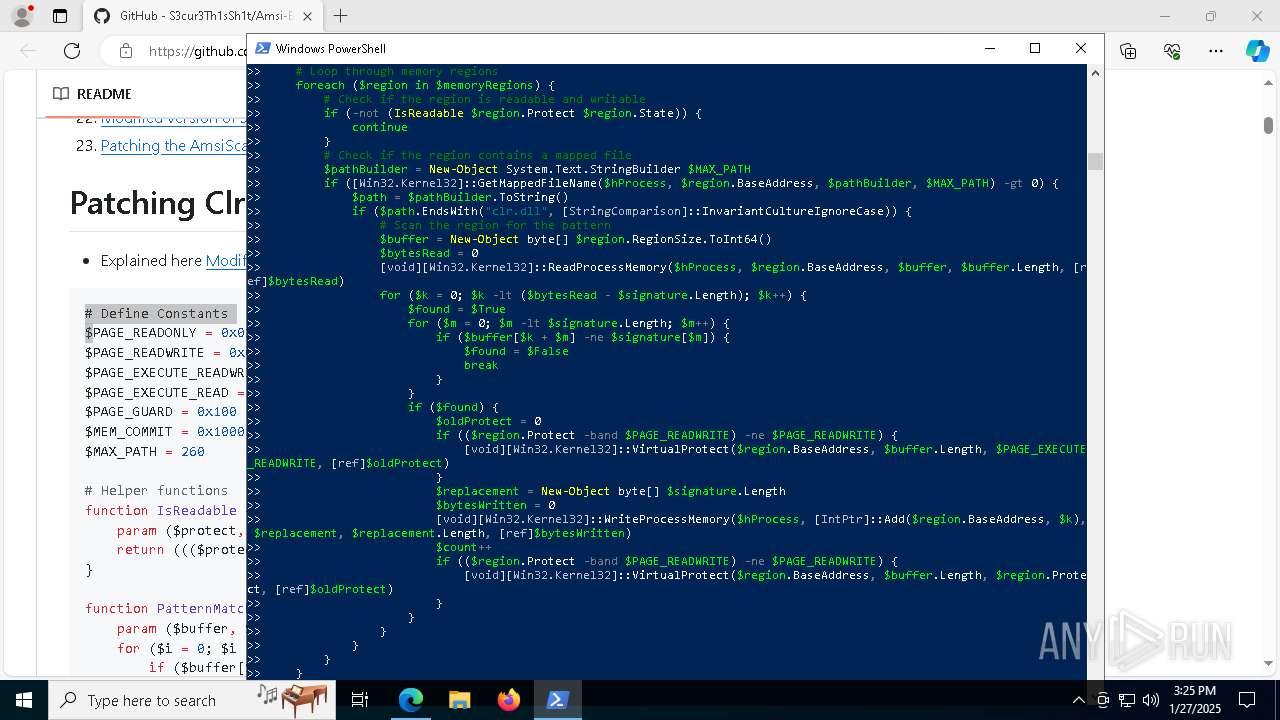Minimize the Edge browser window
This screenshot has height=720, width=1280.
[1165, 16]
